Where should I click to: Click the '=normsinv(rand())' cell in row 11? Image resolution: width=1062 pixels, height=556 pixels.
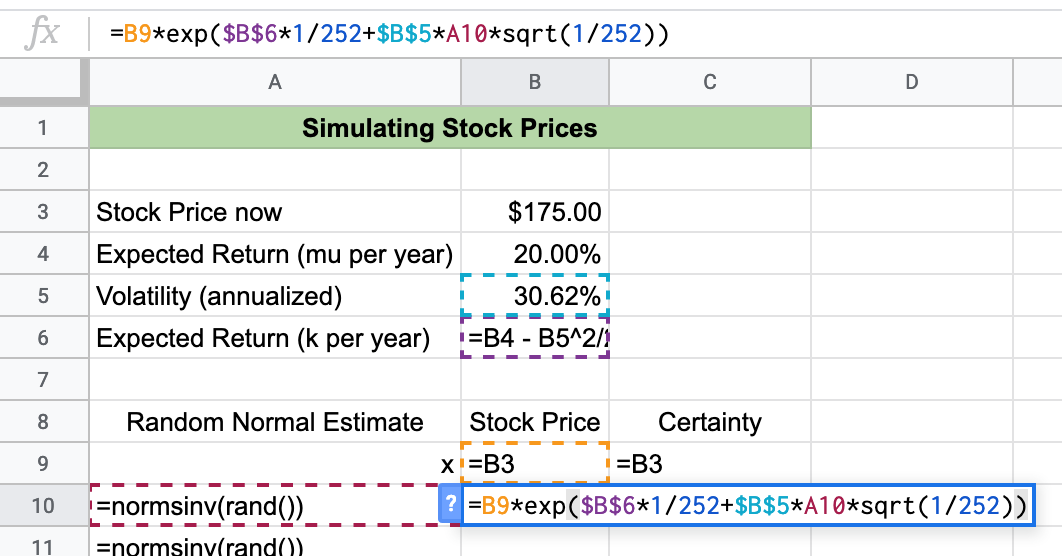coord(275,542)
